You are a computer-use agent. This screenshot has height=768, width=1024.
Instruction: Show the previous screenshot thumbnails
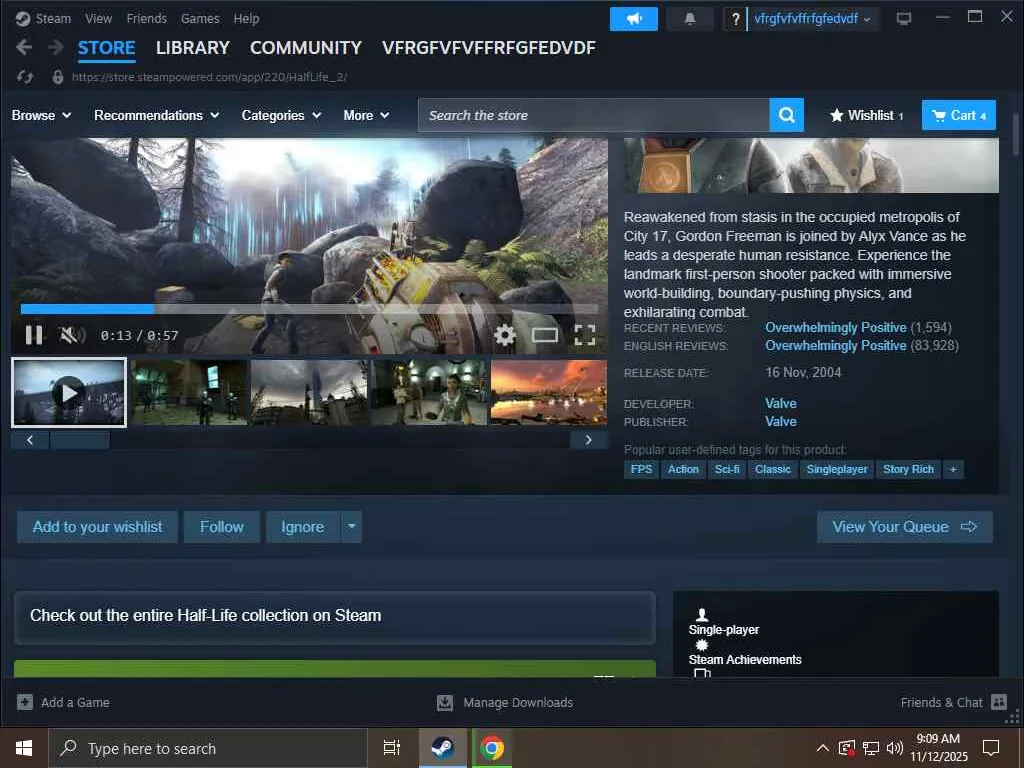(x=30, y=440)
